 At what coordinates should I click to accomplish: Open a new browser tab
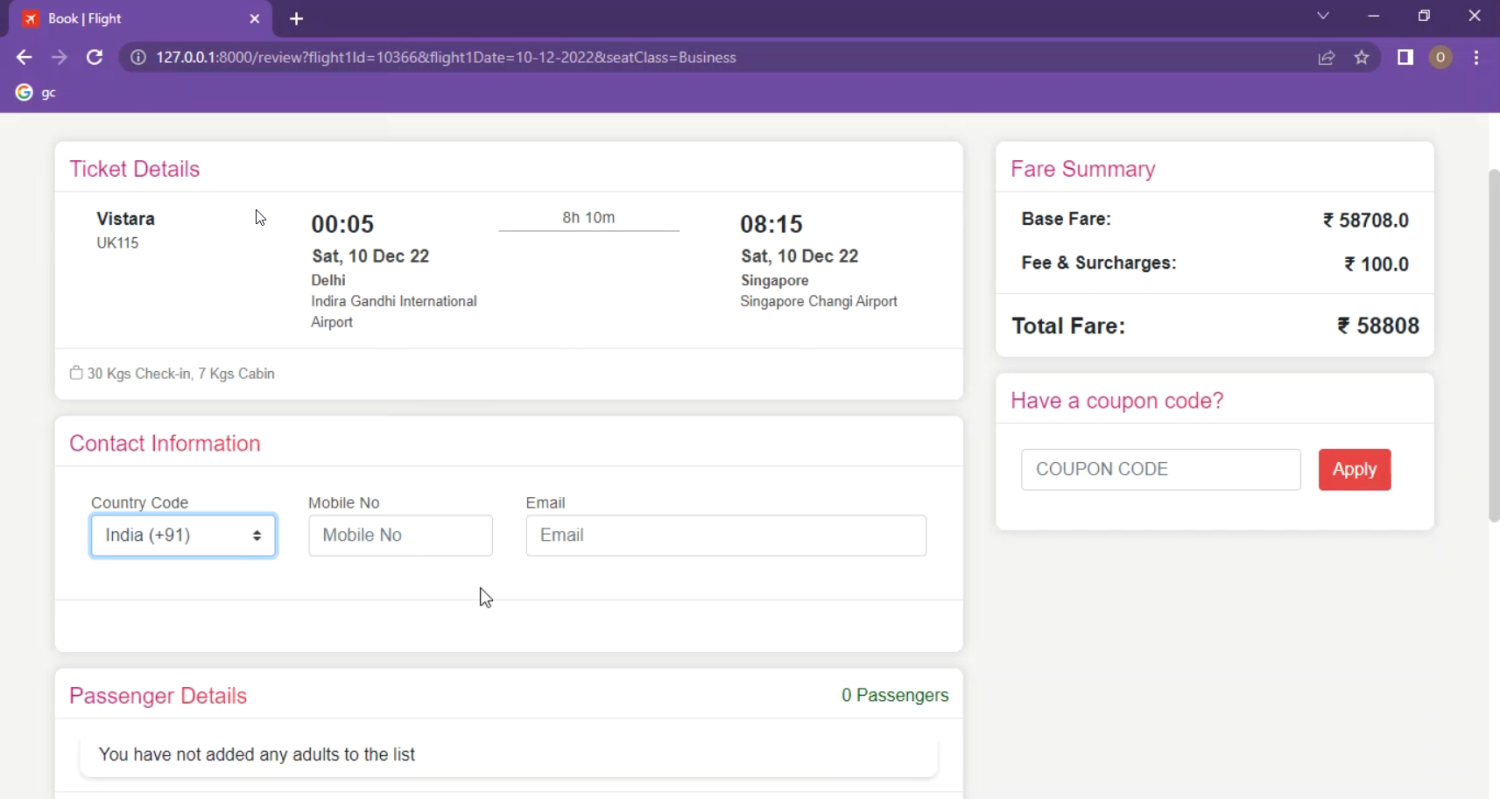pyautogui.click(x=296, y=19)
